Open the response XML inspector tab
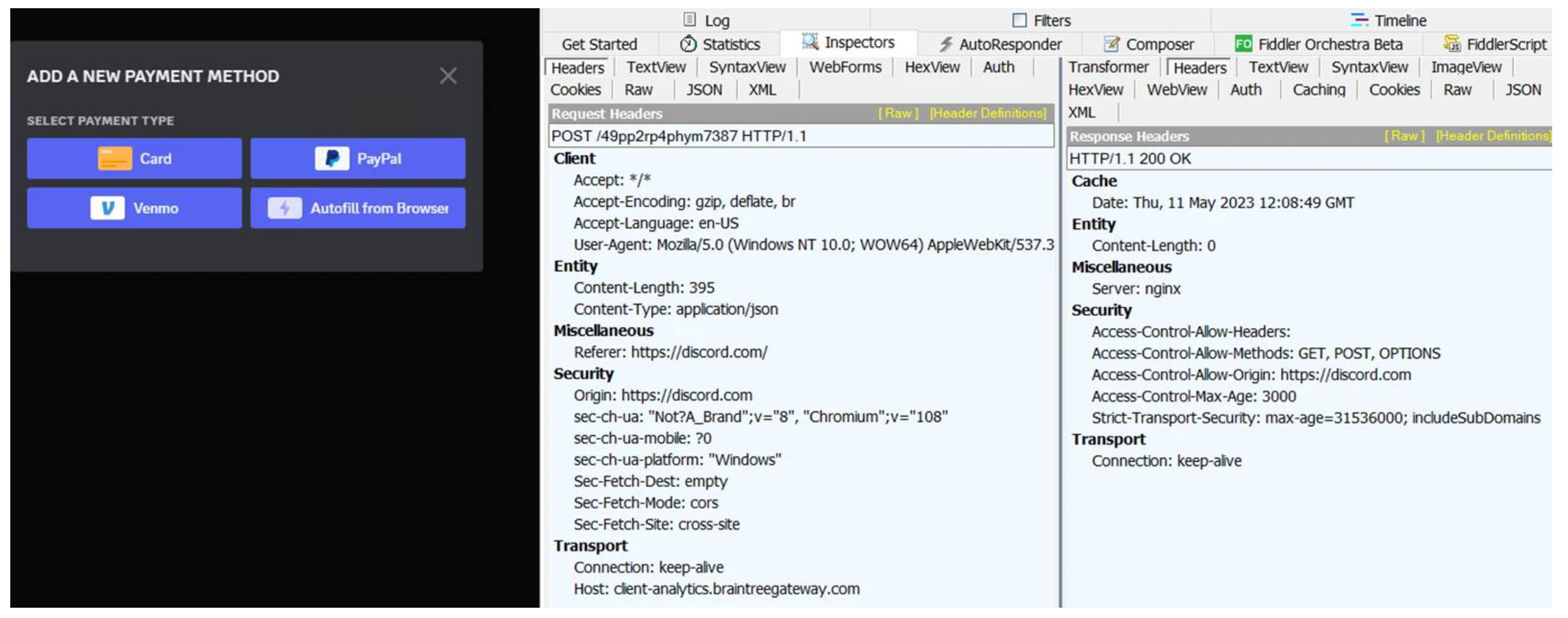The image size is (1568, 618). pyautogui.click(x=1082, y=112)
